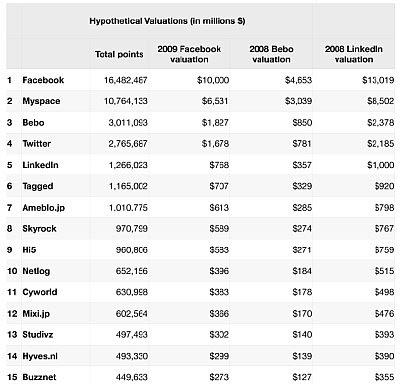Select the Ameblo.jp row name
Viewport: 400px width, 385px height.
[x=44, y=208]
